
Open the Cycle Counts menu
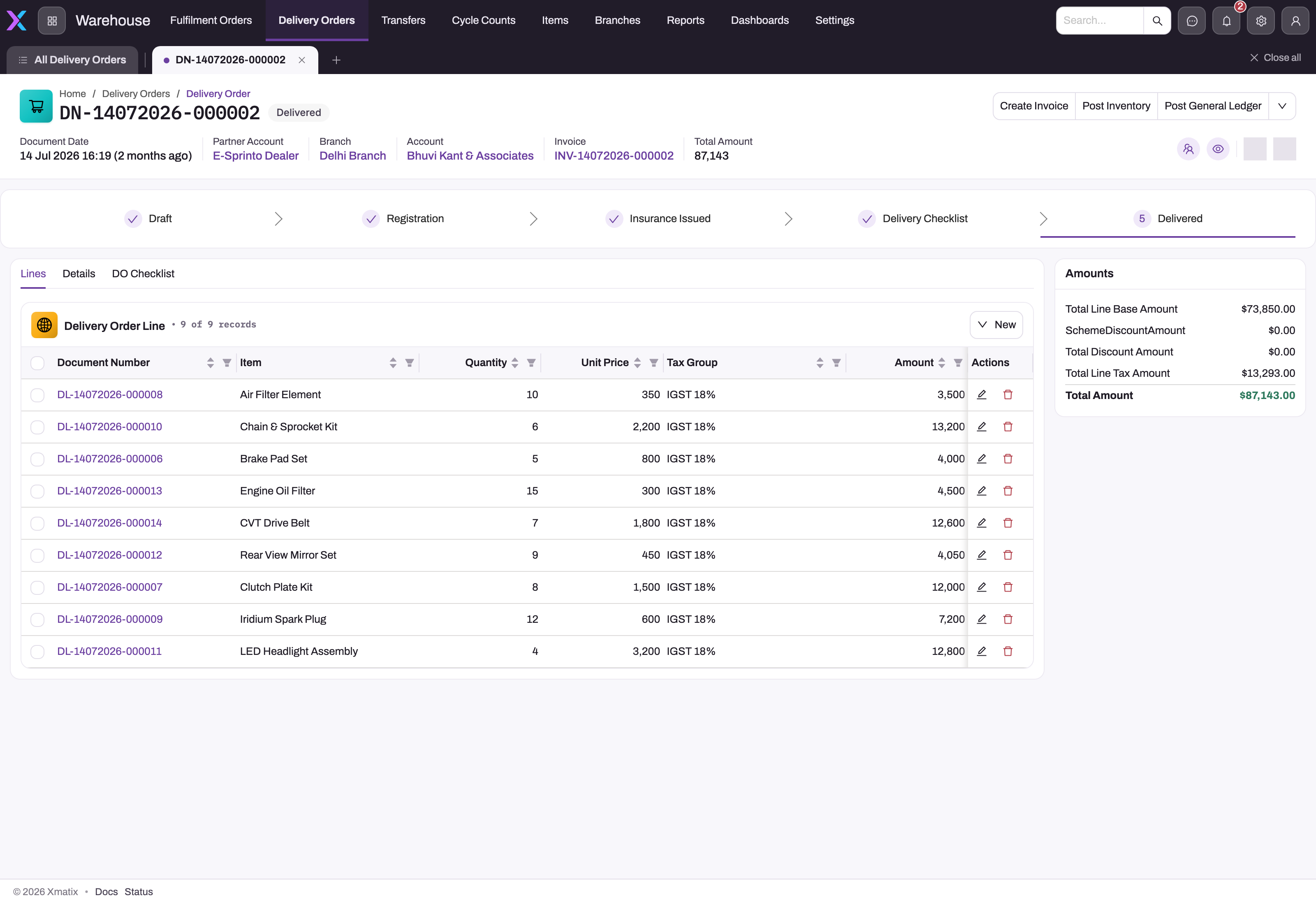point(484,21)
